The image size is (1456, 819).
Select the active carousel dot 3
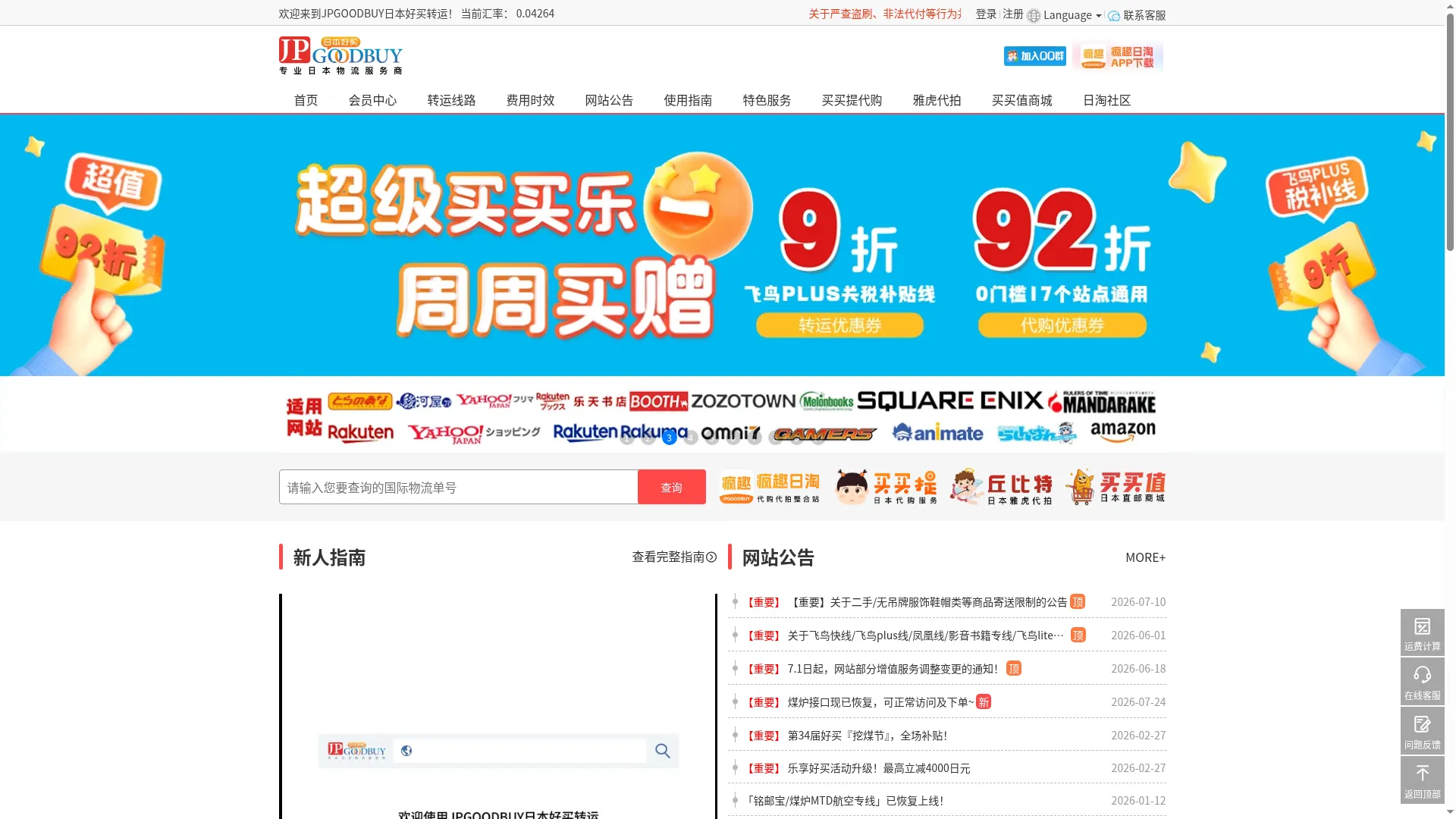click(669, 438)
